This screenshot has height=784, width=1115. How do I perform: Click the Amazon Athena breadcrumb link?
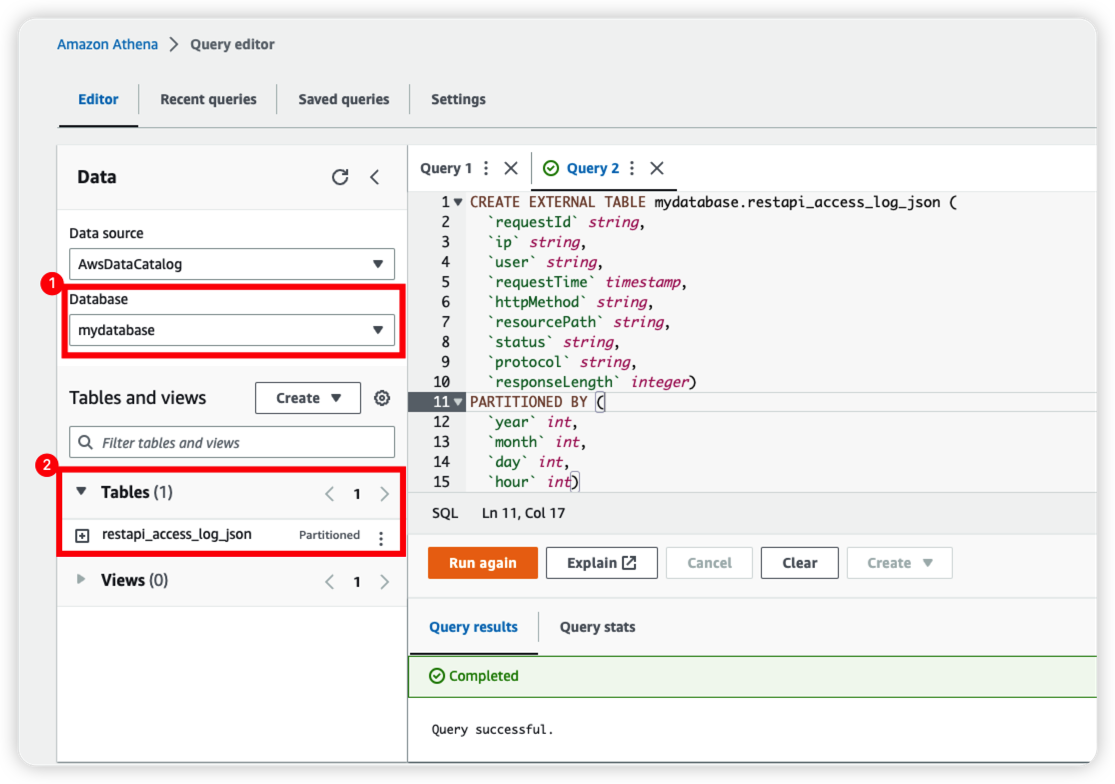(x=107, y=44)
